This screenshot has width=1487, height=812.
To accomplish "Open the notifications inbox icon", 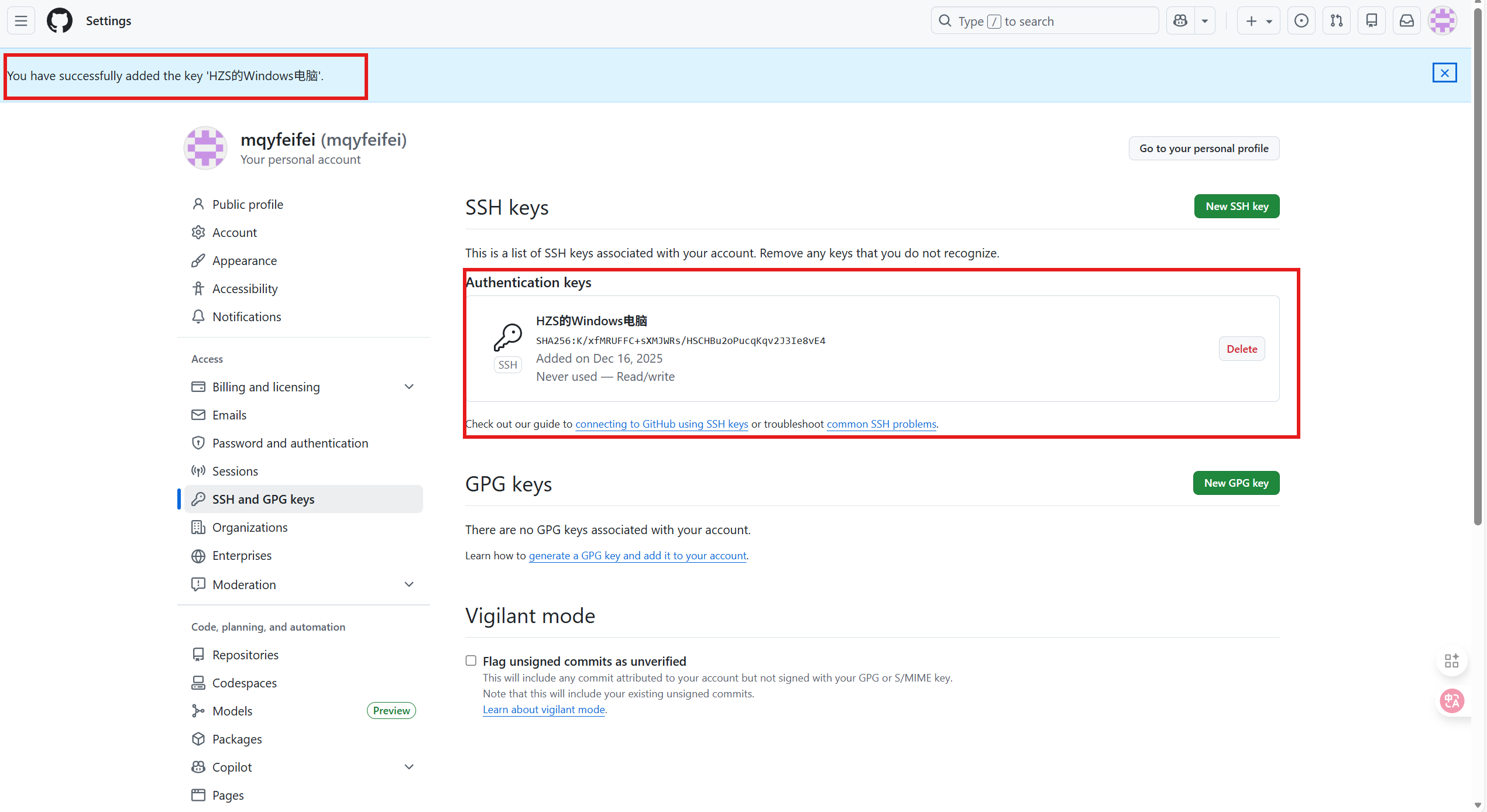I will [x=1406, y=21].
